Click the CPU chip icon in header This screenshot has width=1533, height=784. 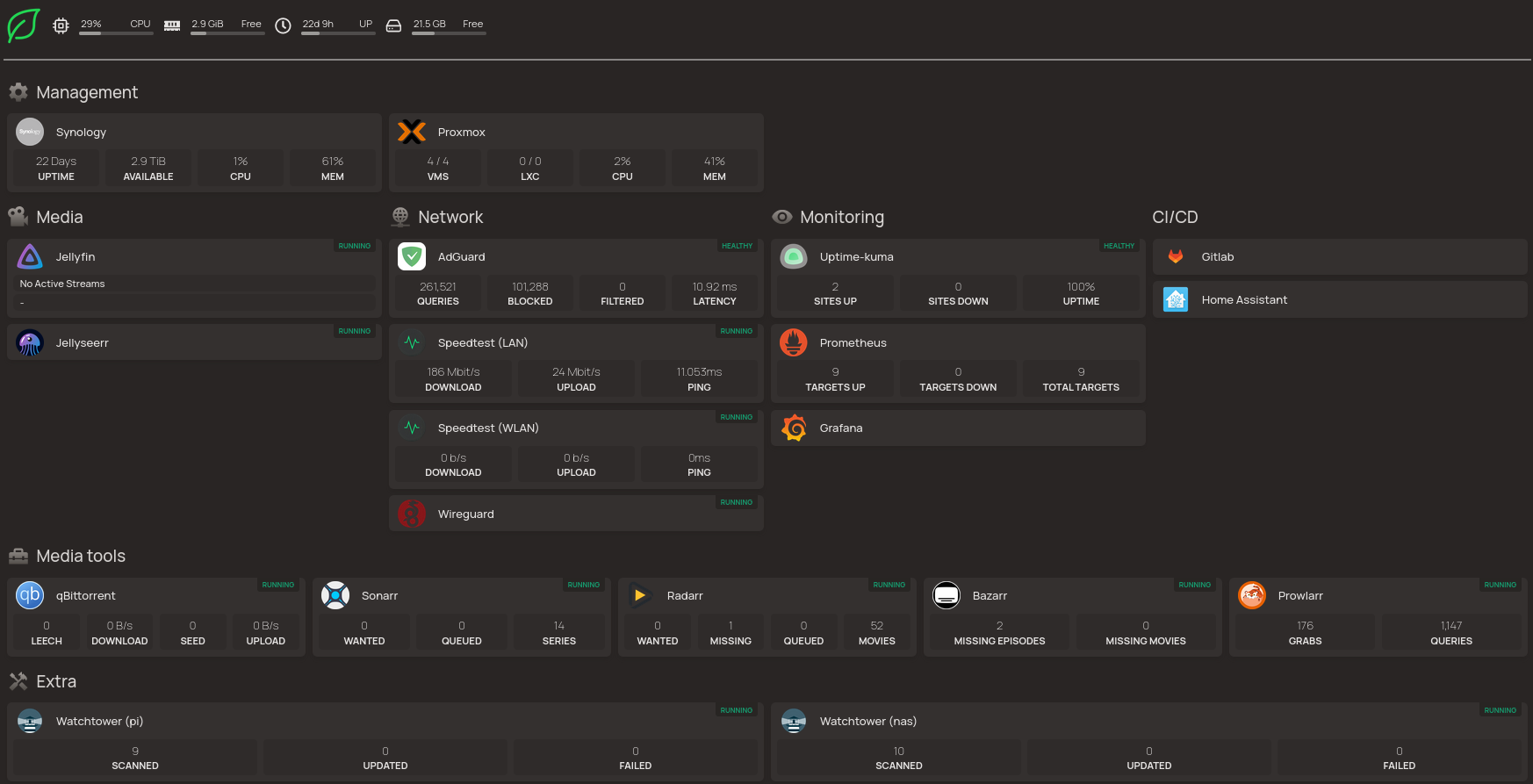(x=61, y=26)
